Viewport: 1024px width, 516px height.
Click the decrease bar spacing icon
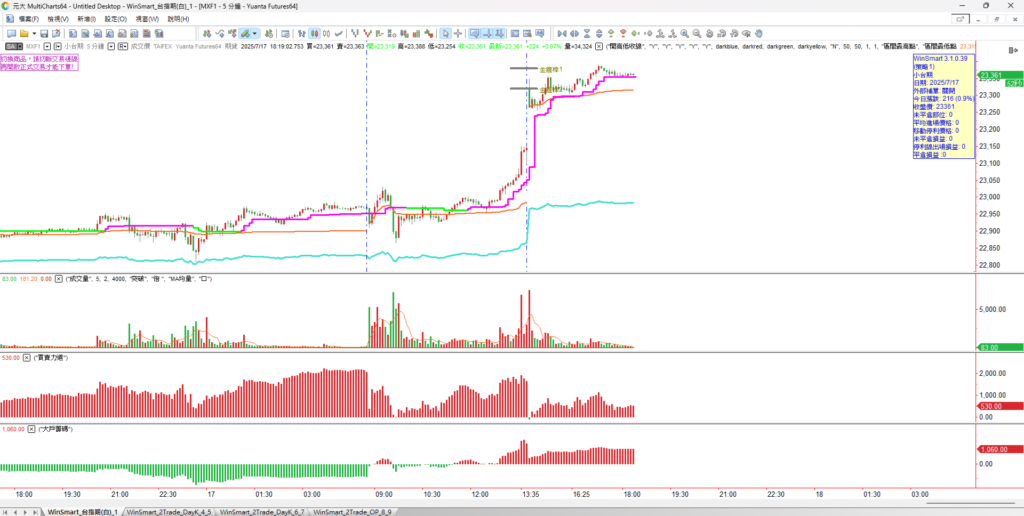[562, 33]
